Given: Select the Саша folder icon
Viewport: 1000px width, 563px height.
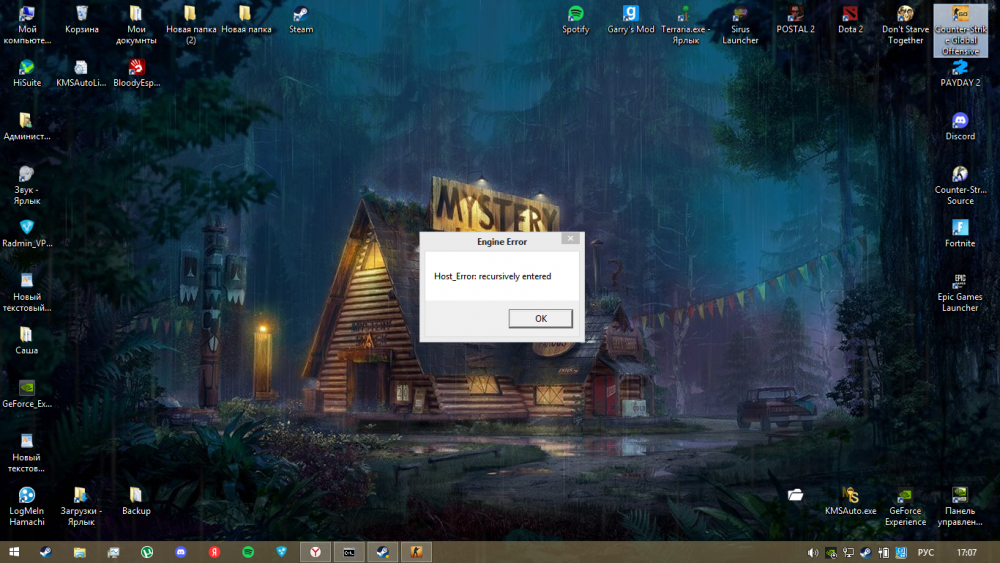Looking at the screenshot, I should click(x=27, y=341).
